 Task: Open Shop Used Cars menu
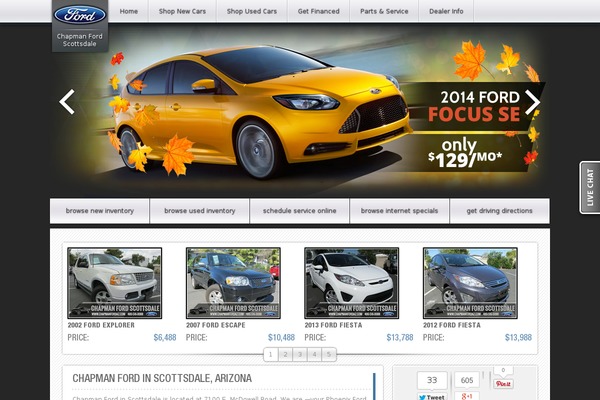252,11
